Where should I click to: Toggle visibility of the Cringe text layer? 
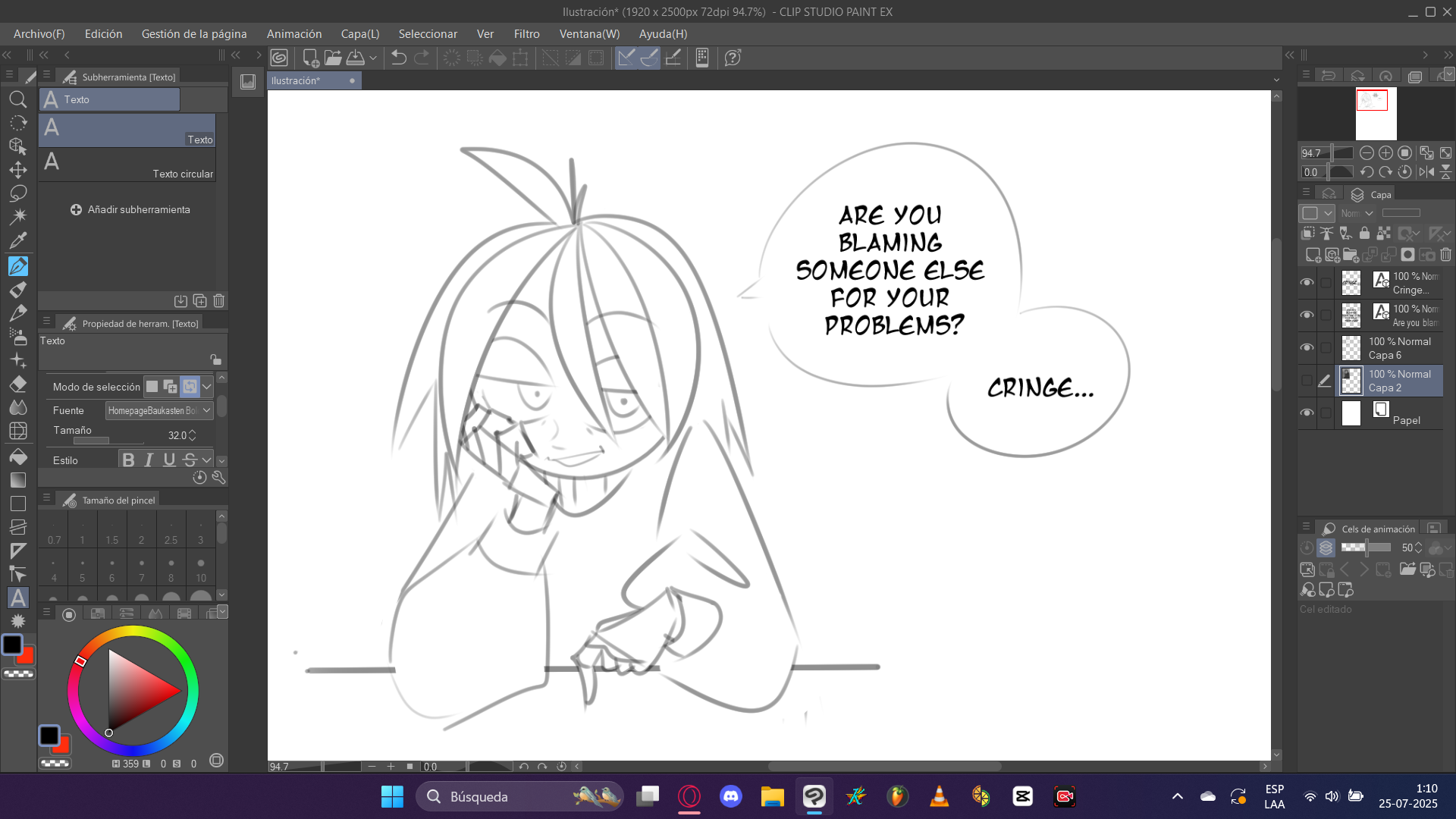(x=1307, y=282)
